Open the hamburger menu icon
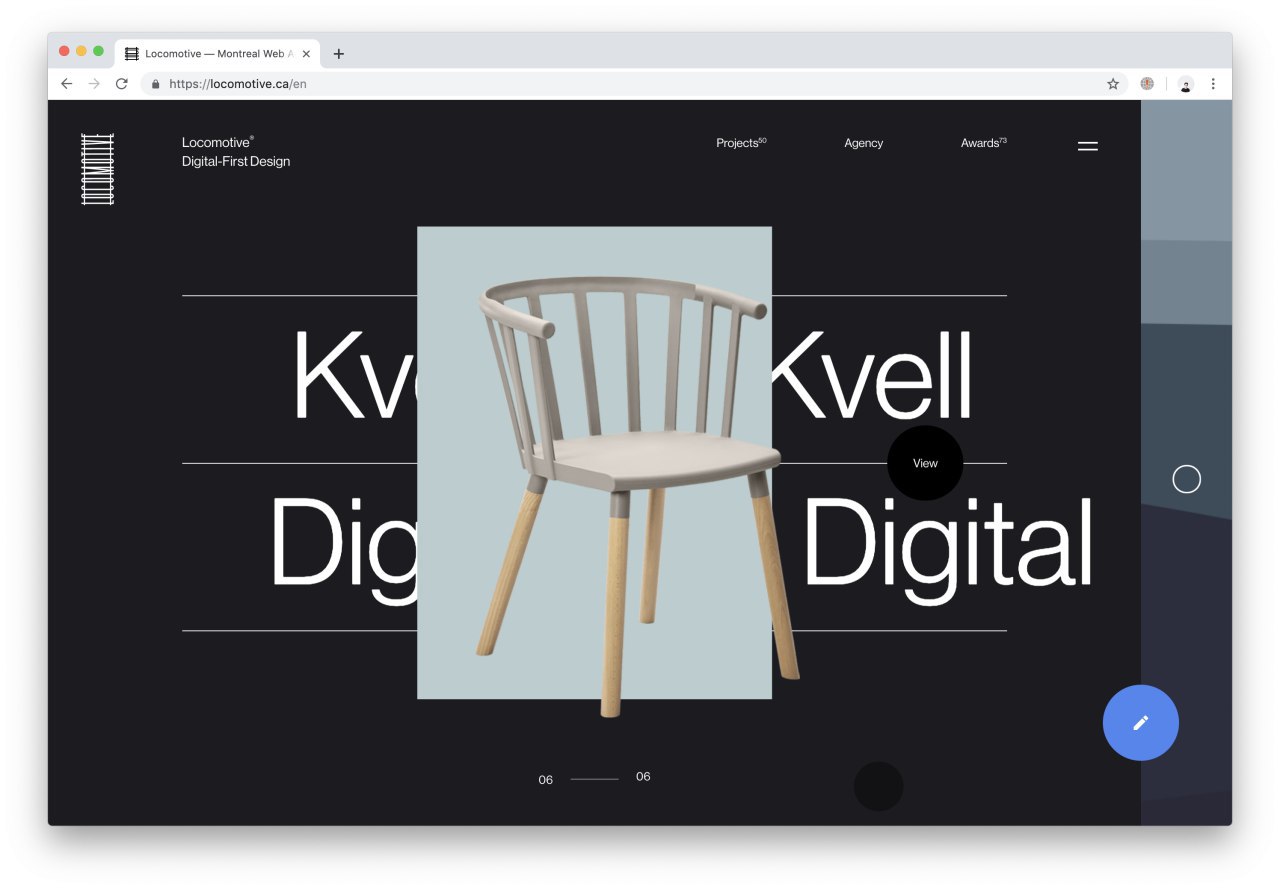This screenshot has height=889, width=1280. coord(1088,146)
